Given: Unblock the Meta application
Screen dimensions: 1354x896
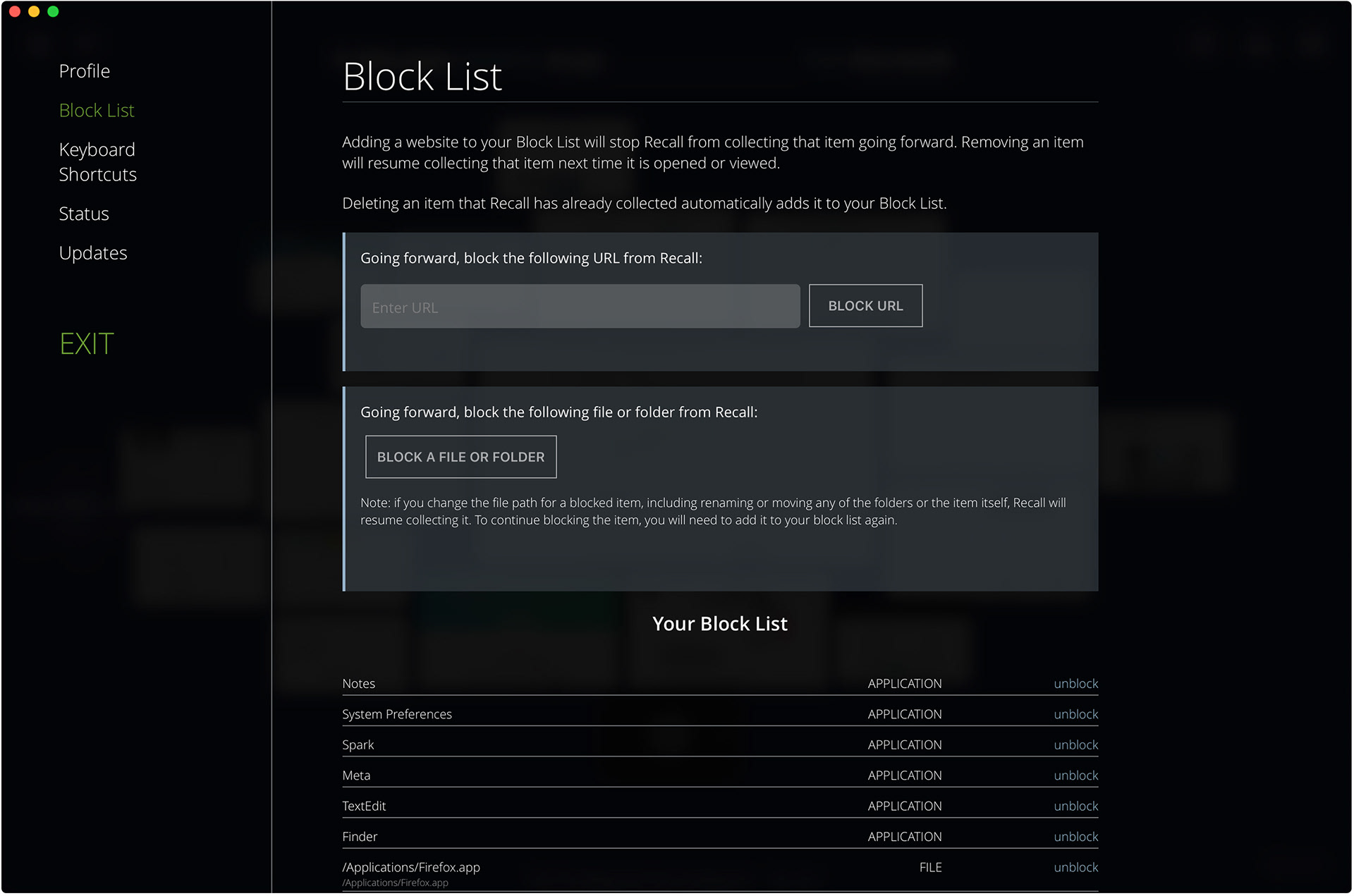Looking at the screenshot, I should [x=1075, y=775].
